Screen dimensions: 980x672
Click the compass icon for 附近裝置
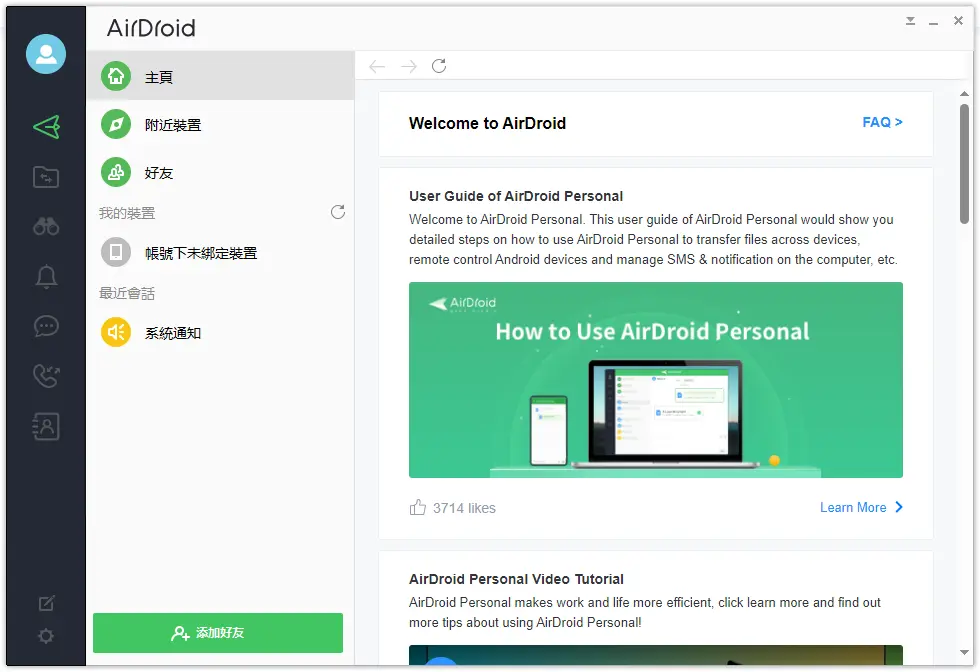116,124
